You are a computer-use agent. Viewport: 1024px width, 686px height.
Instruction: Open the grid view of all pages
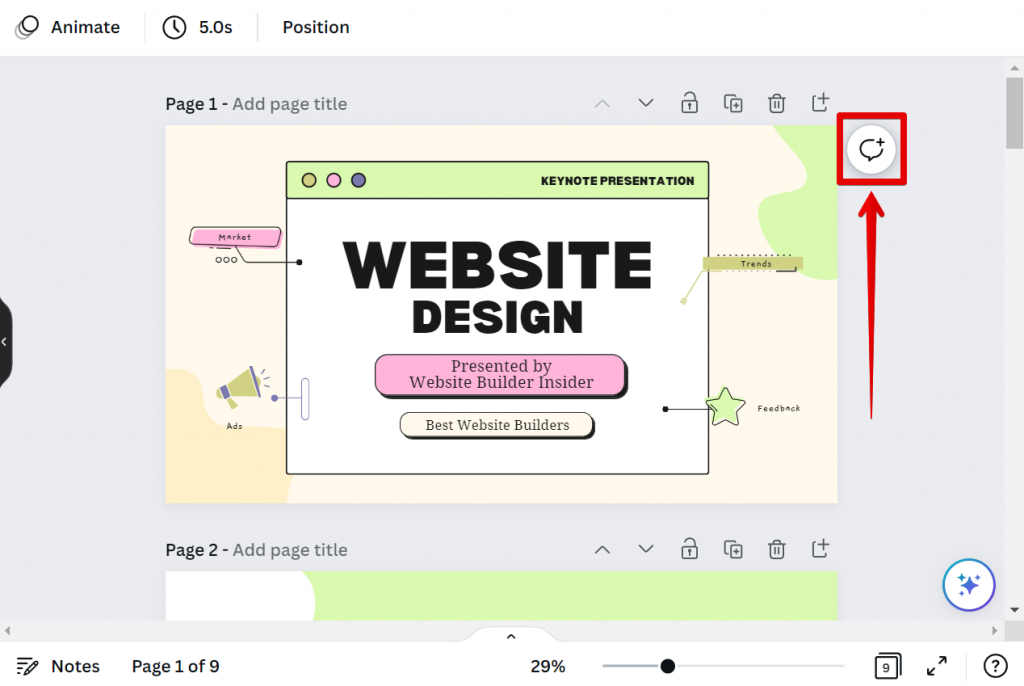886,666
